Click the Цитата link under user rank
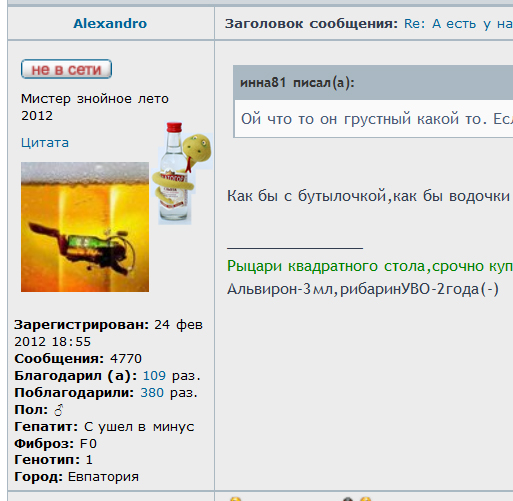This screenshot has height=501, width=513. click(x=45, y=143)
